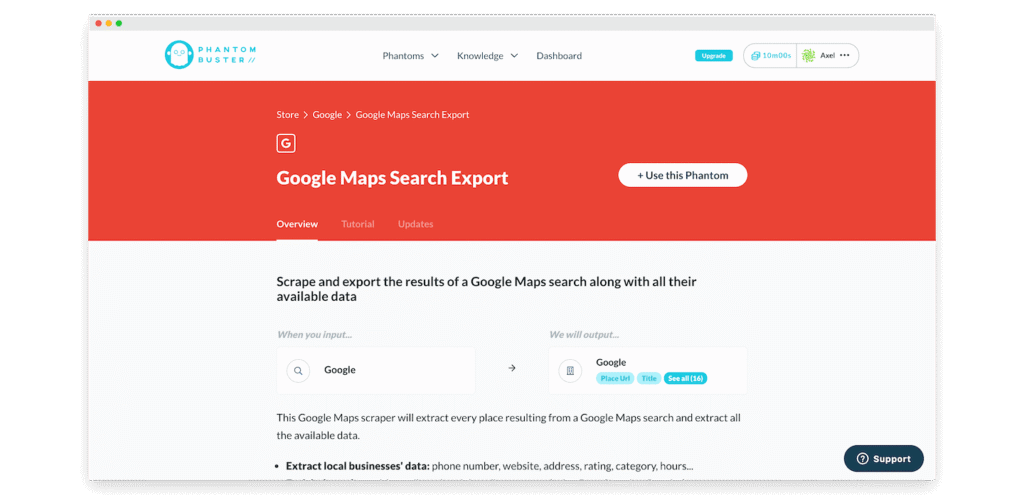Click the building icon in output card
This screenshot has height=495, width=1024.
[x=570, y=371]
